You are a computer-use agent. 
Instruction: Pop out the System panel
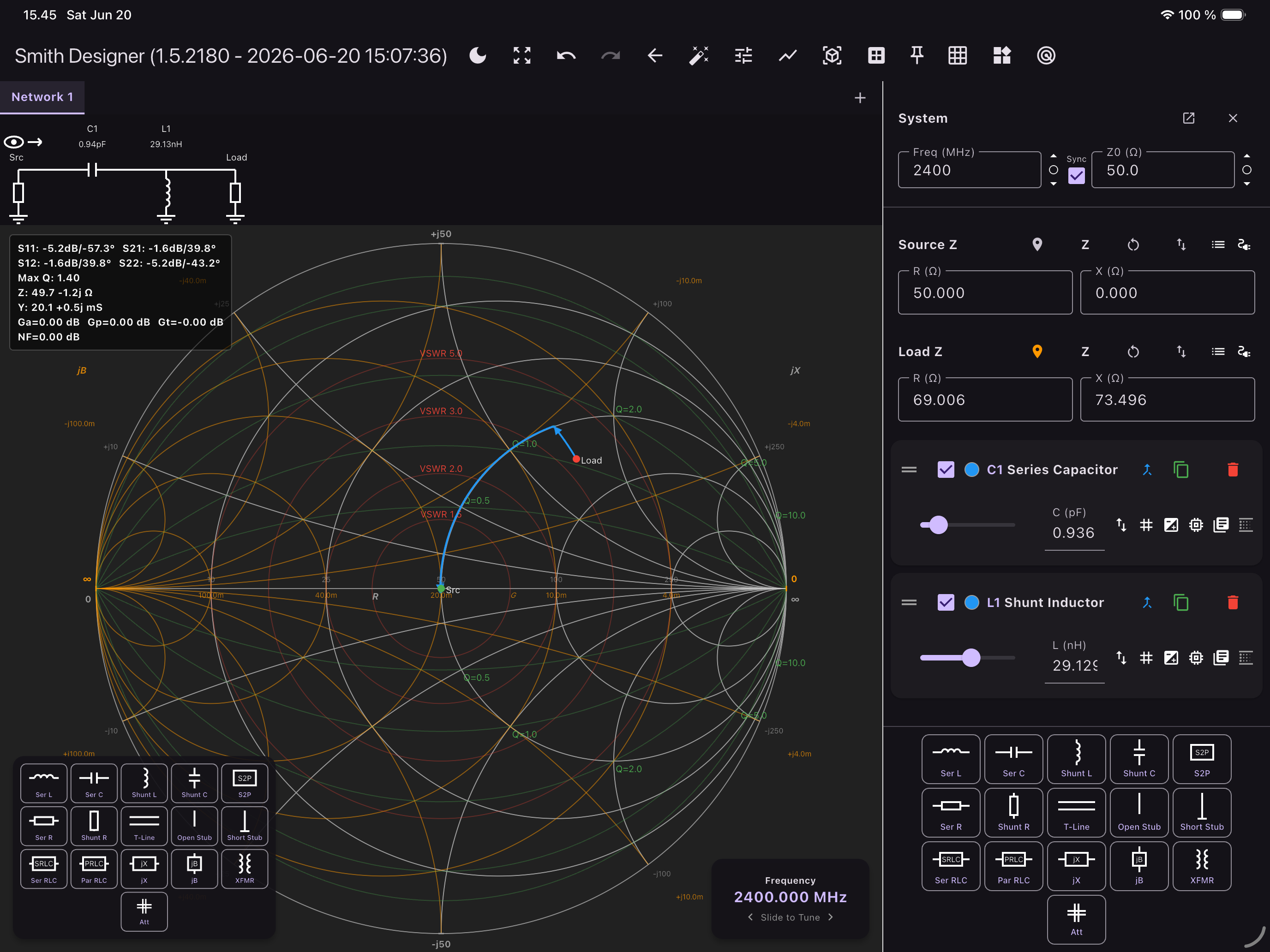pyautogui.click(x=1188, y=118)
